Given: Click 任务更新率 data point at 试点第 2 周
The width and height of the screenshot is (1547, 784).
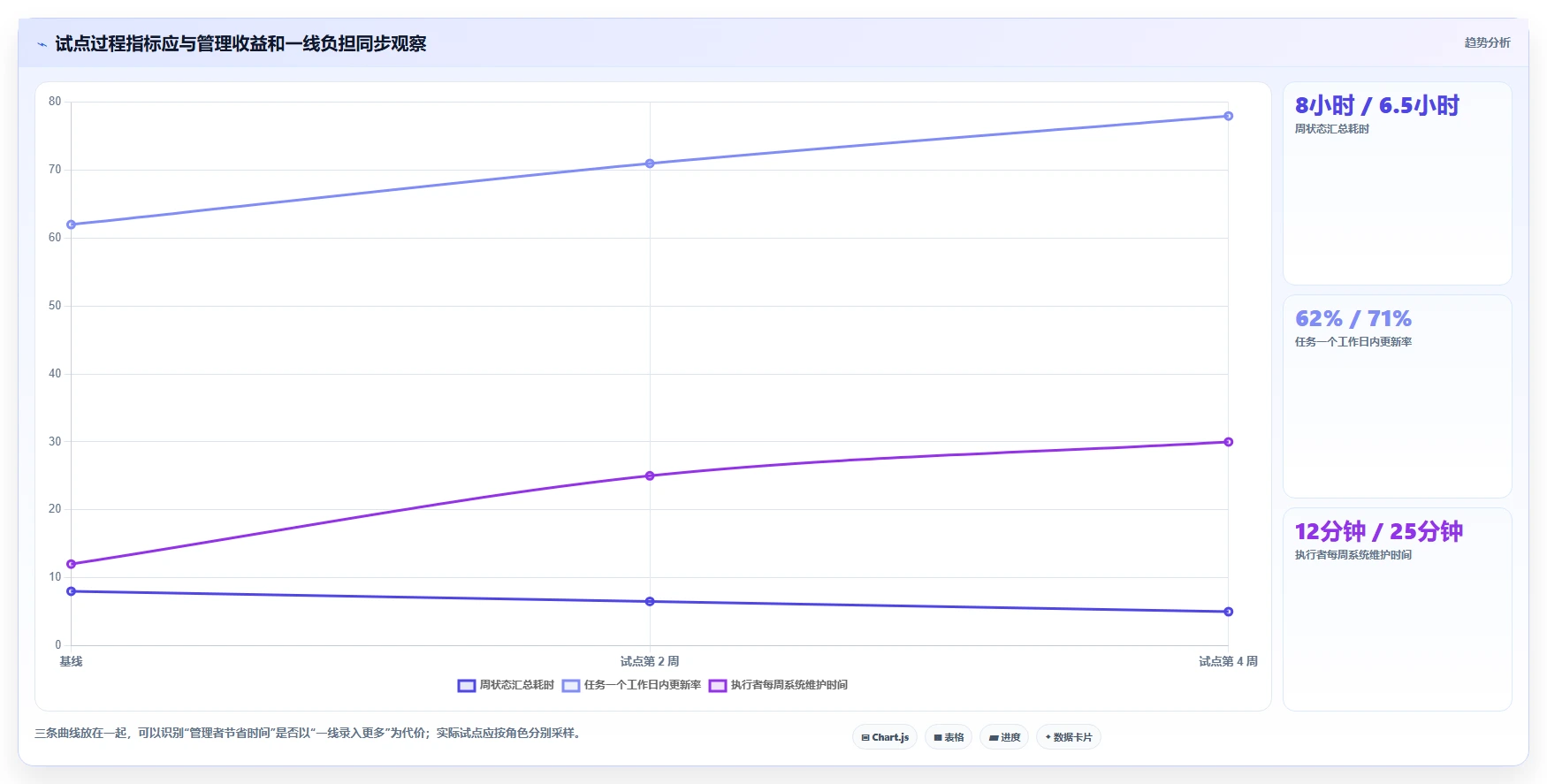Looking at the screenshot, I should point(650,164).
